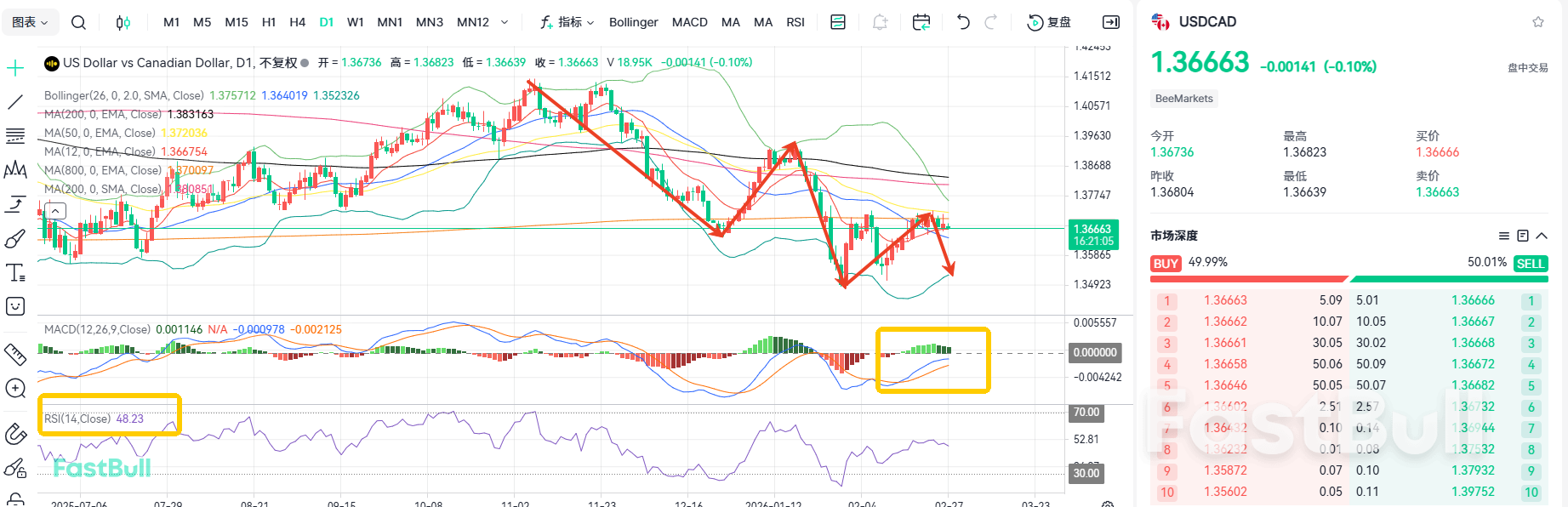Screen dimensions: 1568x507
Task: Open the symbol search magnifier
Action: coord(78,22)
